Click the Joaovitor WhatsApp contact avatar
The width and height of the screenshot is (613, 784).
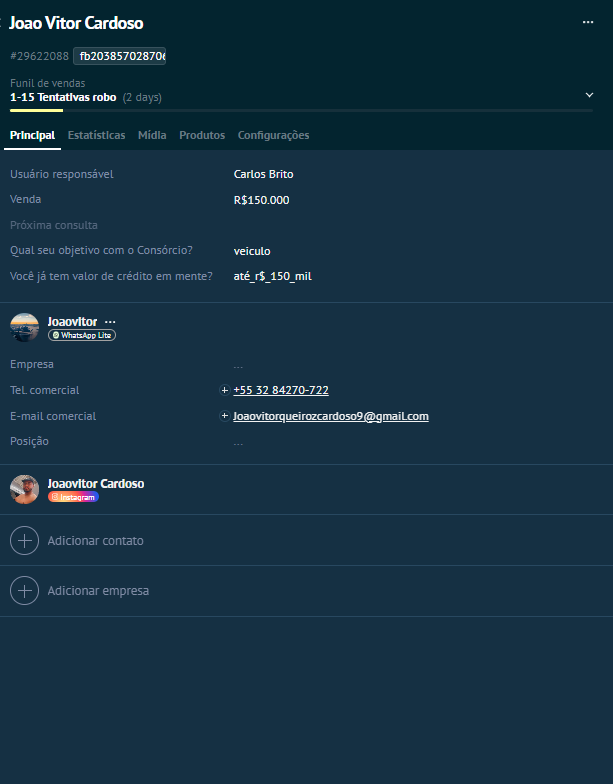24,327
